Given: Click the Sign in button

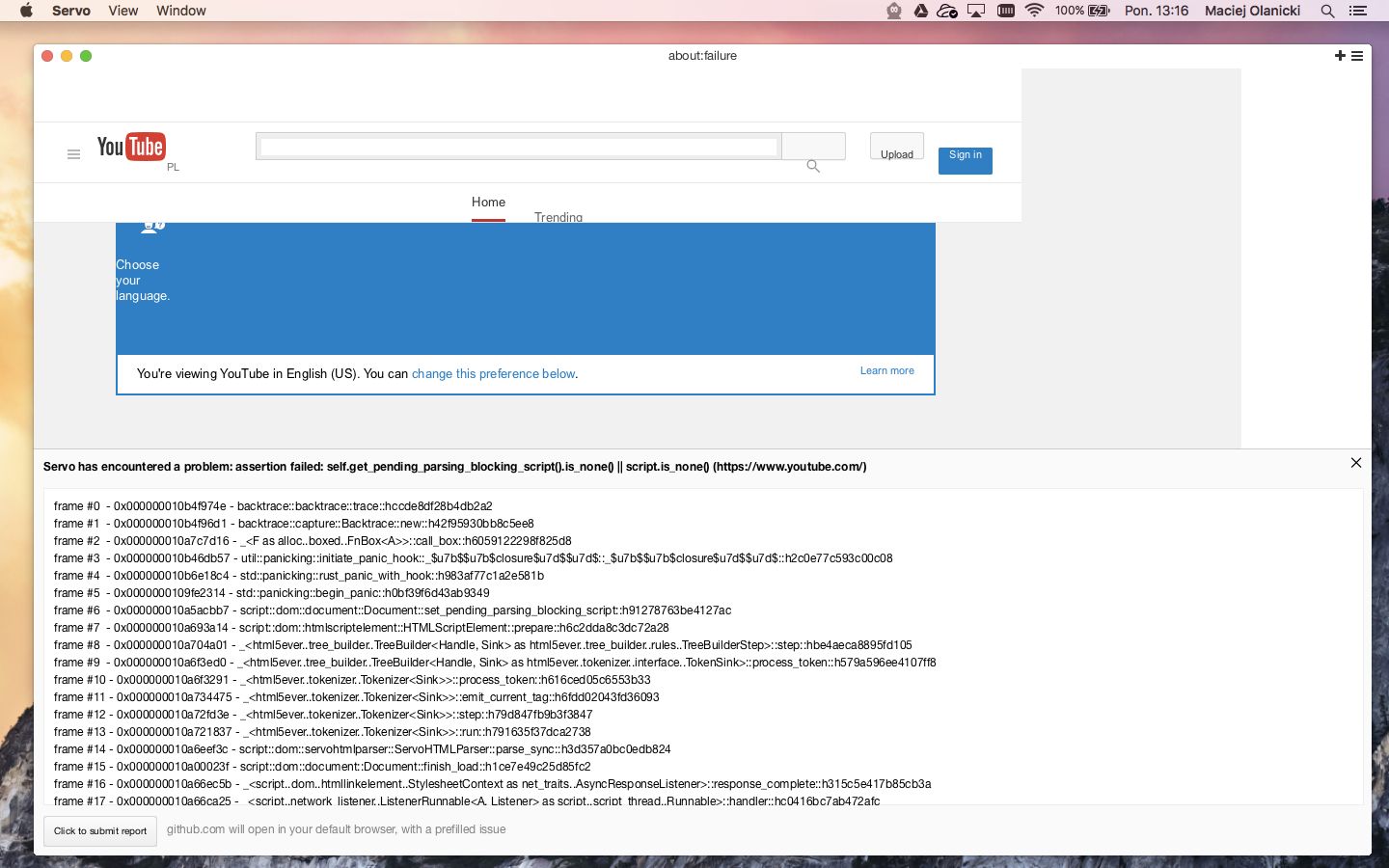Looking at the screenshot, I should click(966, 160).
